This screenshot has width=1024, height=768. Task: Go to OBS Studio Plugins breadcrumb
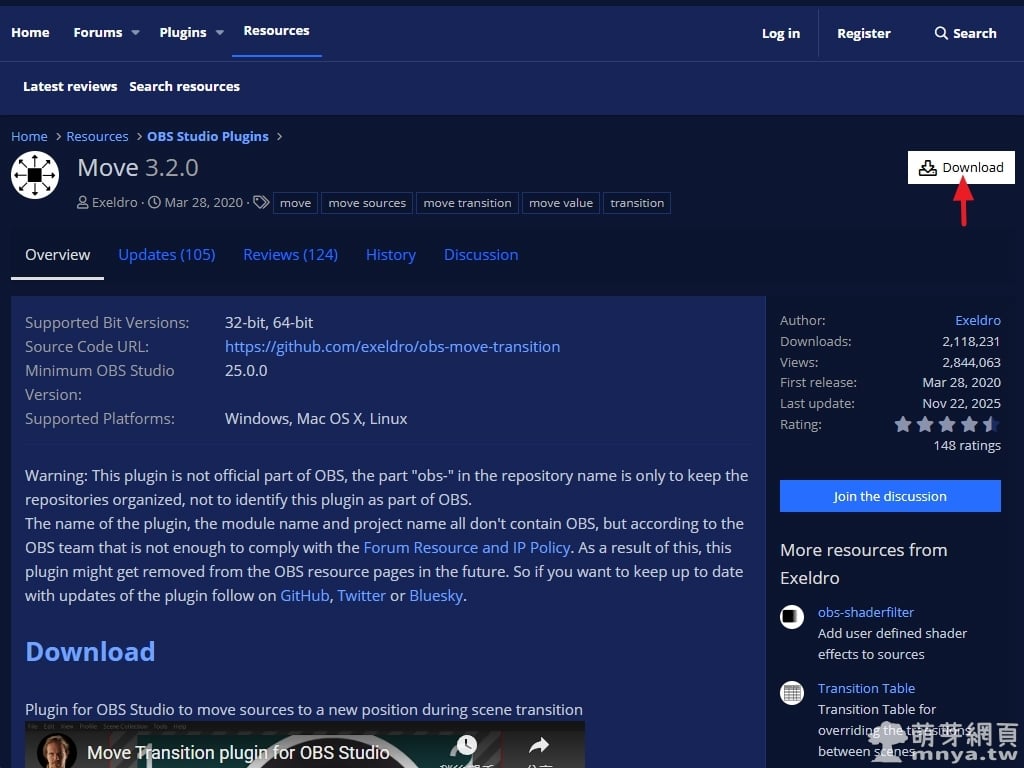point(208,136)
